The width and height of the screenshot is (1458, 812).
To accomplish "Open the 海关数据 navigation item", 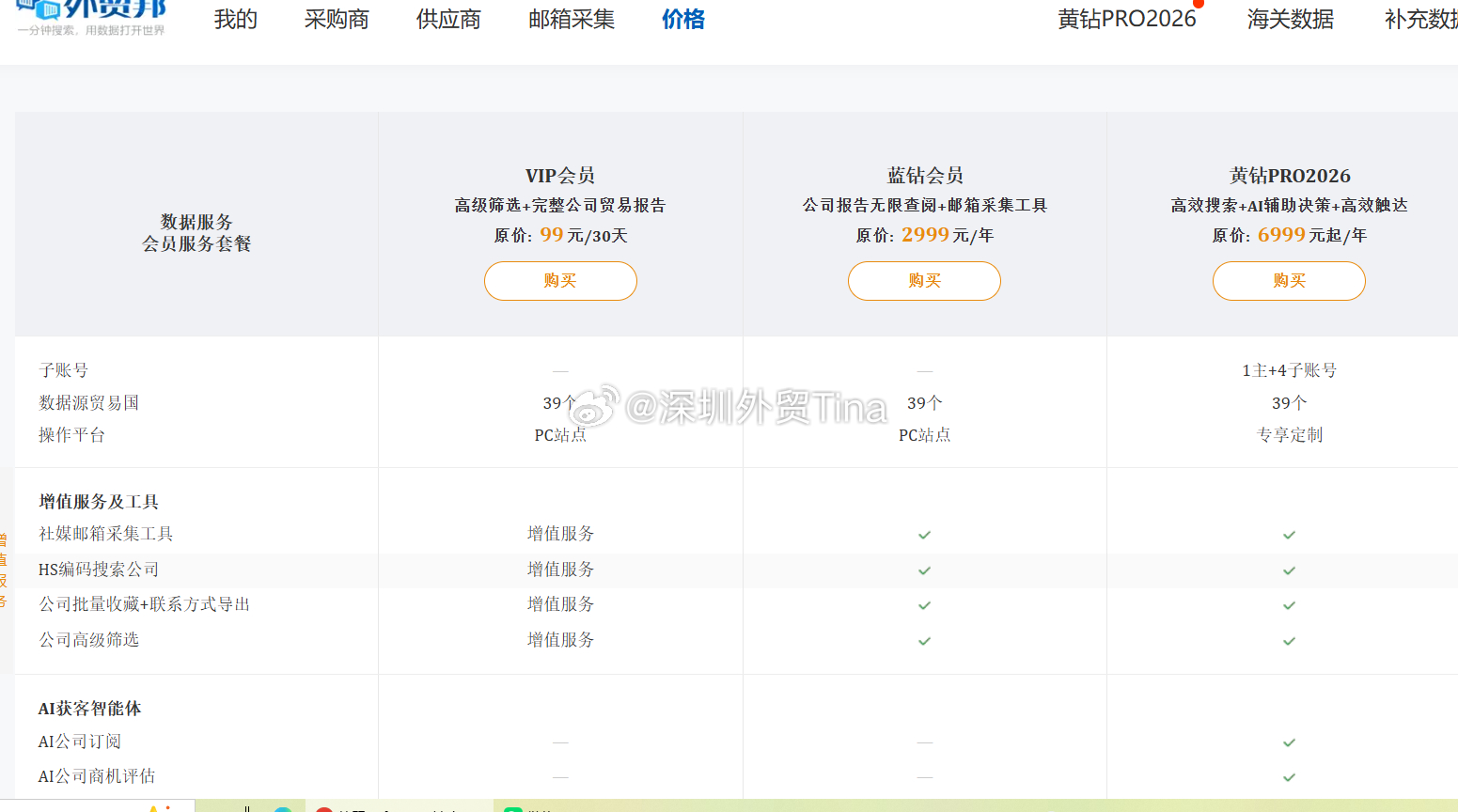I will click(1291, 19).
